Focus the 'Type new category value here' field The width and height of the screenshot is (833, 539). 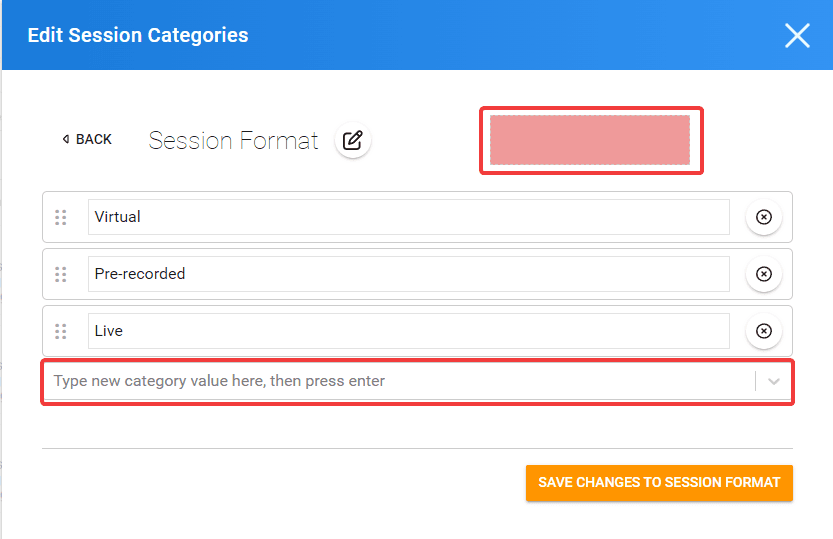[x=398, y=381]
